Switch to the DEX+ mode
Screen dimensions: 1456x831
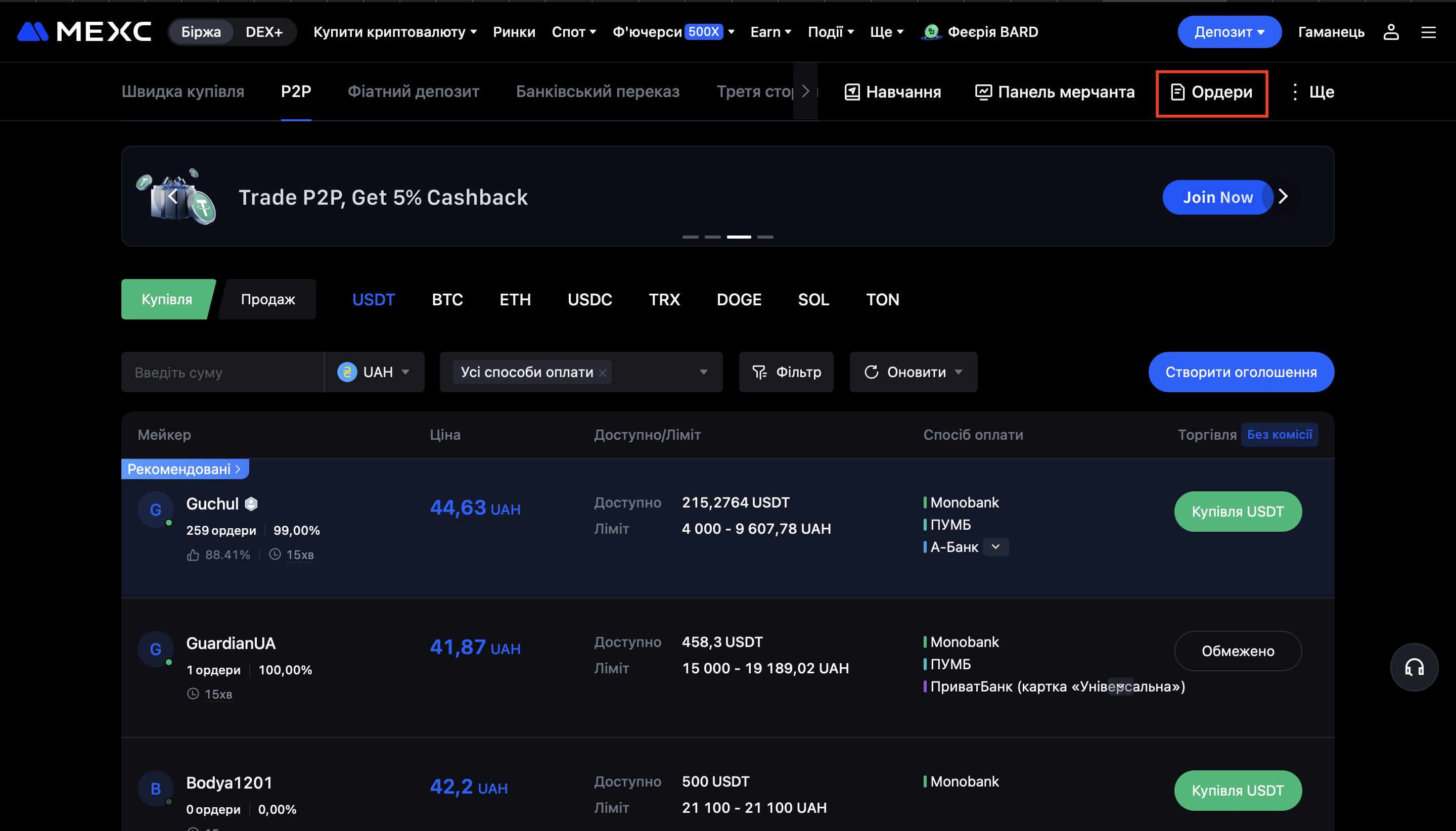tap(264, 32)
